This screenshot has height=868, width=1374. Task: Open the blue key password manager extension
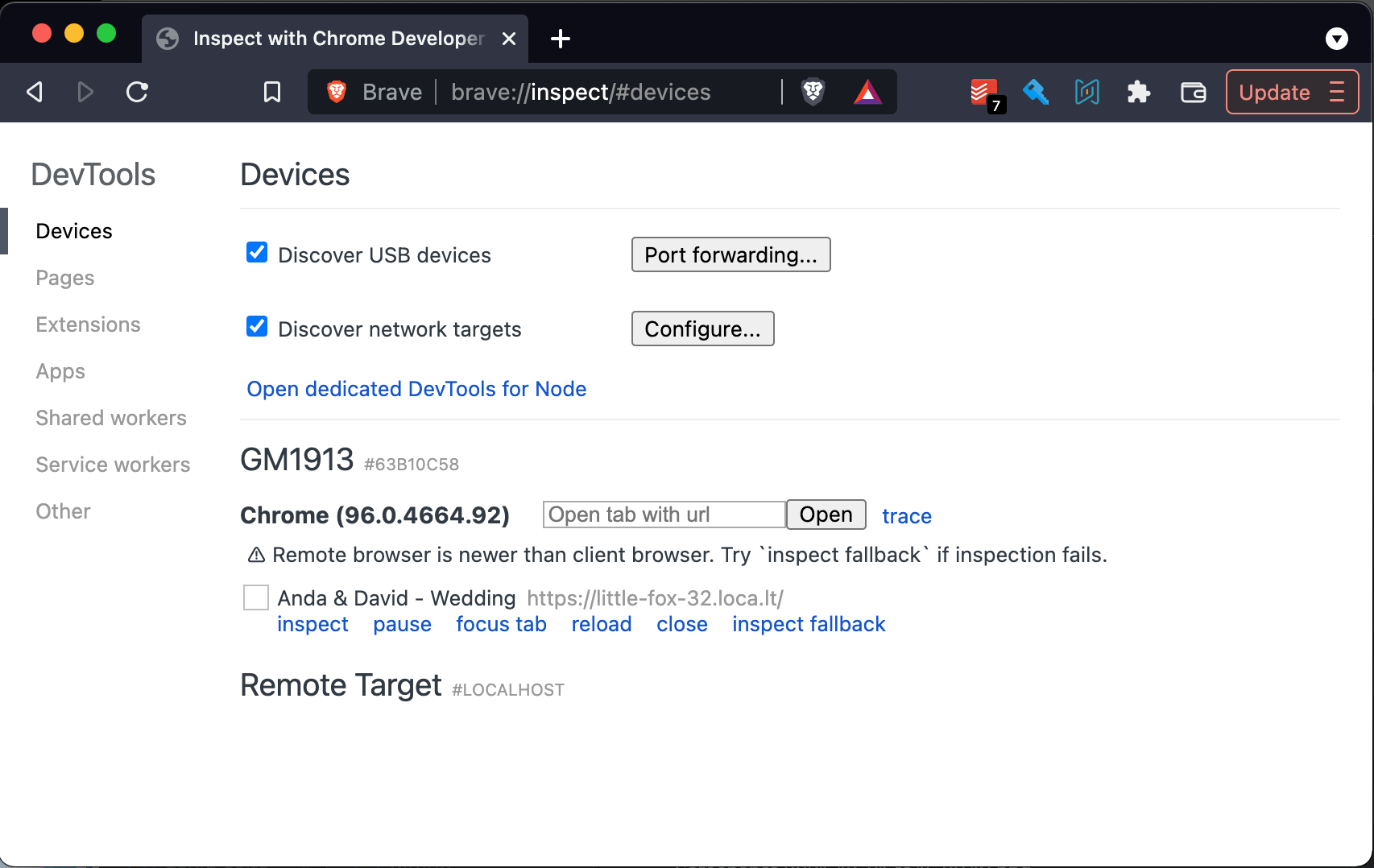click(1035, 92)
